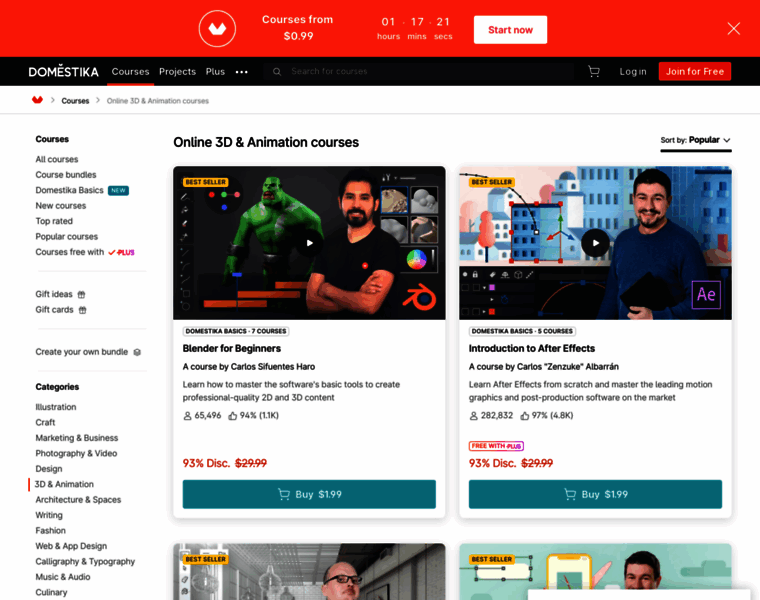Select Architecture & Spaces category
The height and width of the screenshot is (600, 760).
[x=78, y=500]
